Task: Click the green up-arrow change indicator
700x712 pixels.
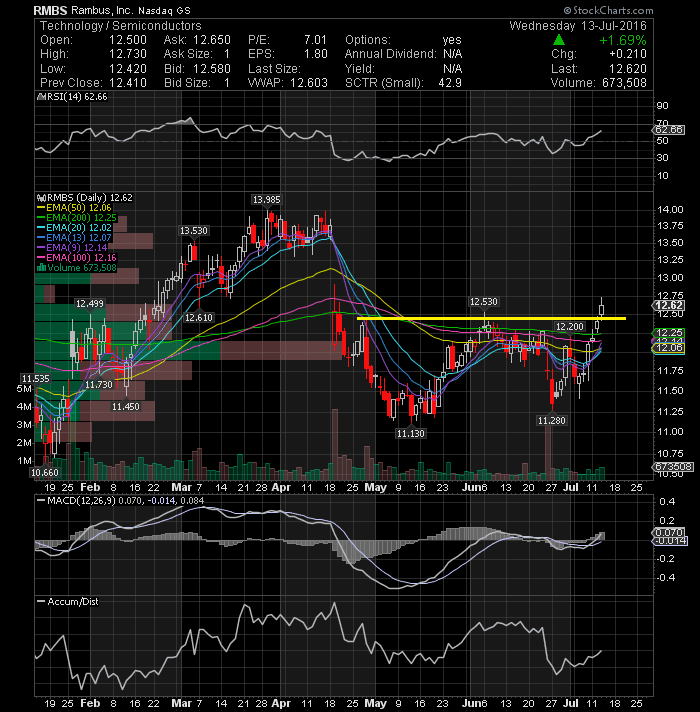Action: [x=559, y=40]
